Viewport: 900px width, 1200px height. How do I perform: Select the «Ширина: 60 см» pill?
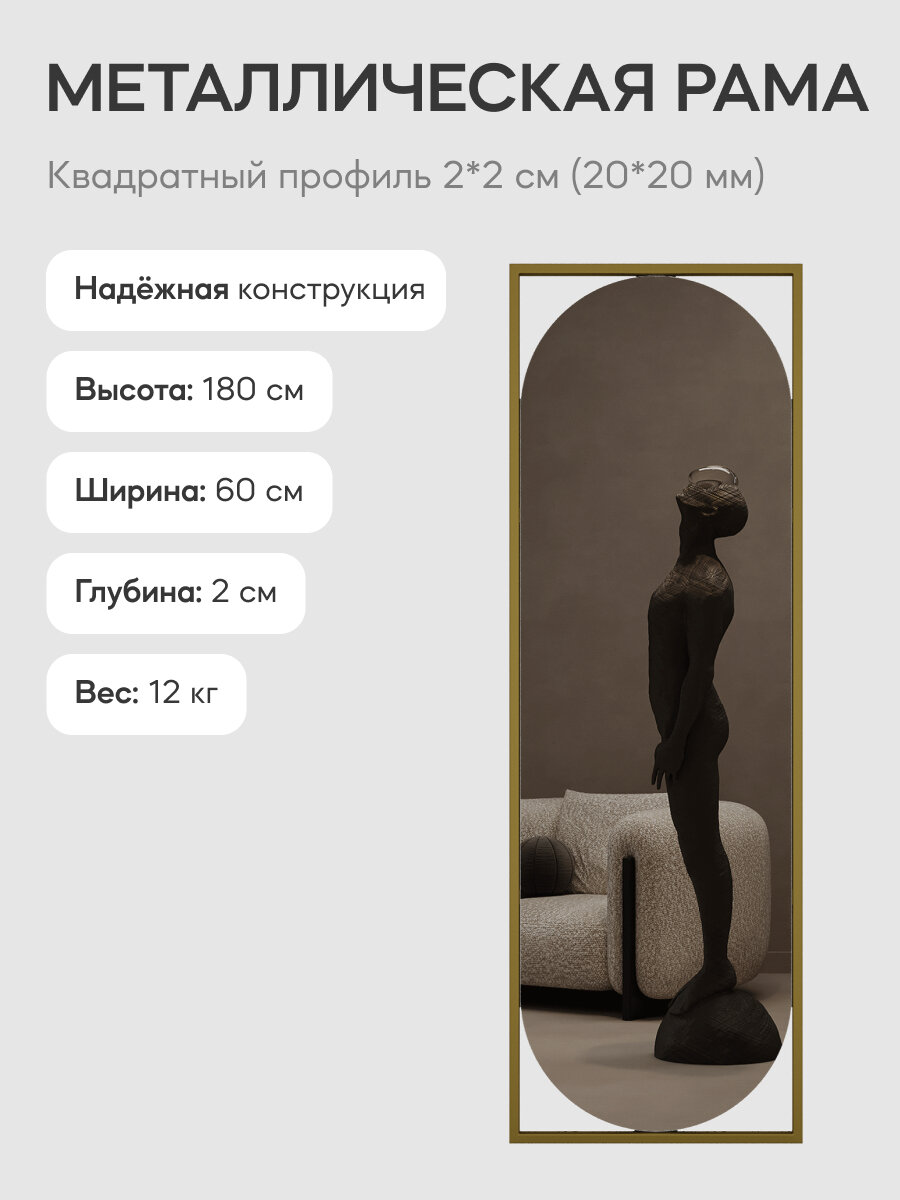[x=189, y=492]
